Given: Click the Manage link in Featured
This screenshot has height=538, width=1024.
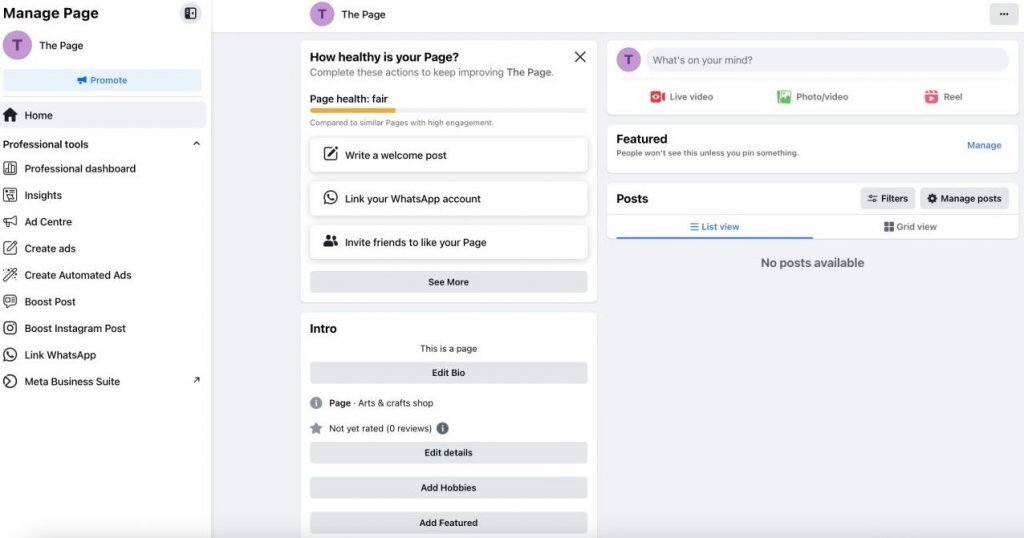Looking at the screenshot, I should 984,146.
